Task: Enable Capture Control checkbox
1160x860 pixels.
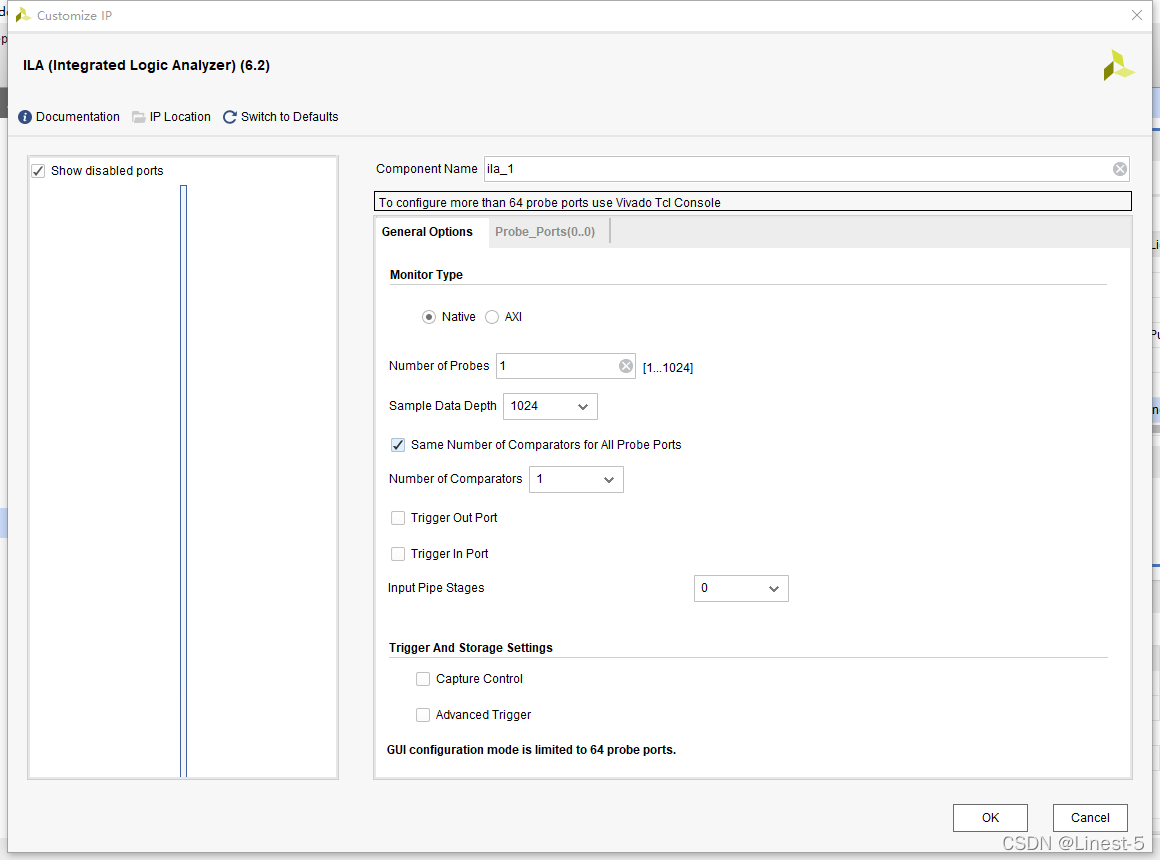Action: [423, 679]
